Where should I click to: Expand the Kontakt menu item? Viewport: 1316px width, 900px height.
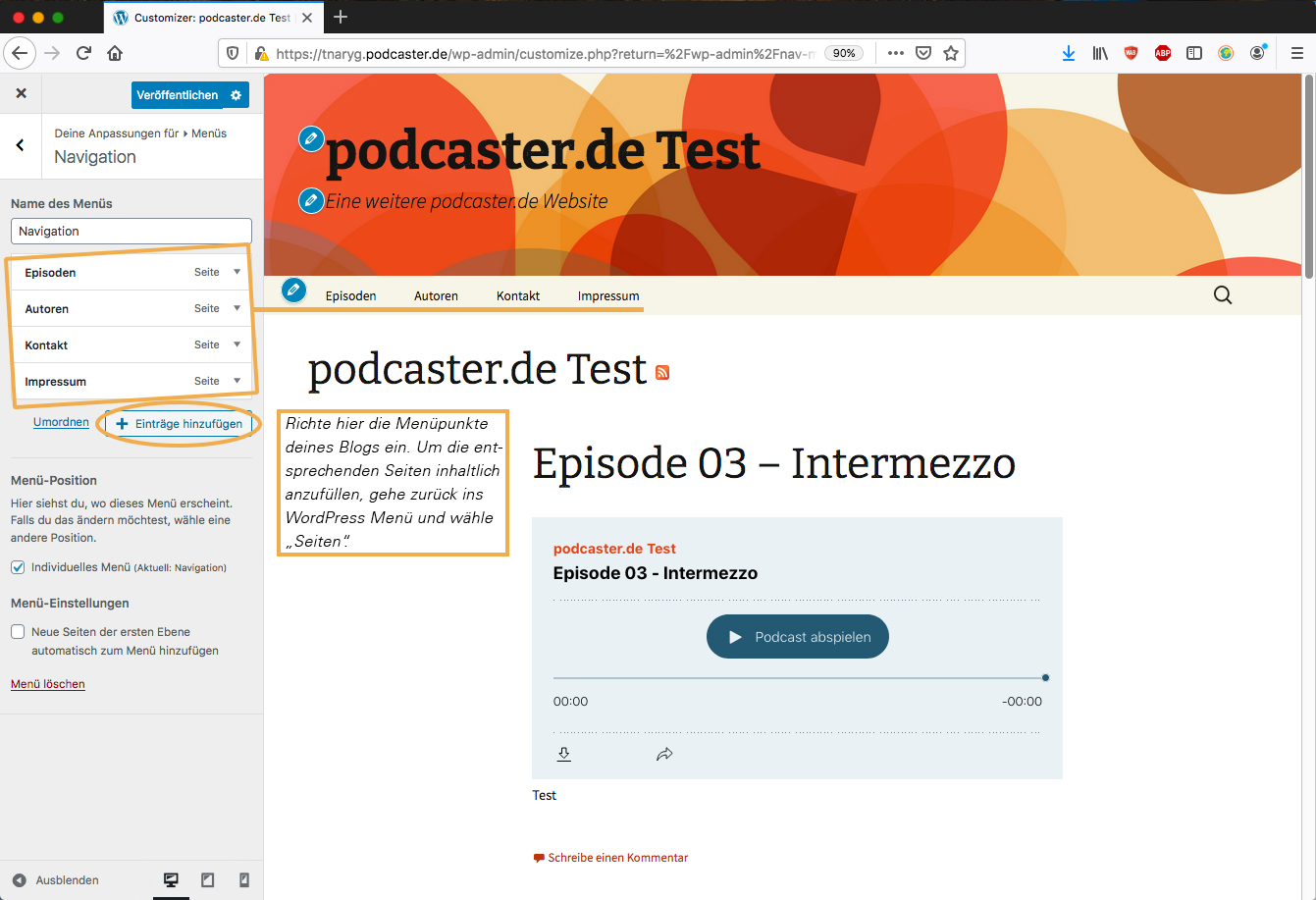click(237, 344)
